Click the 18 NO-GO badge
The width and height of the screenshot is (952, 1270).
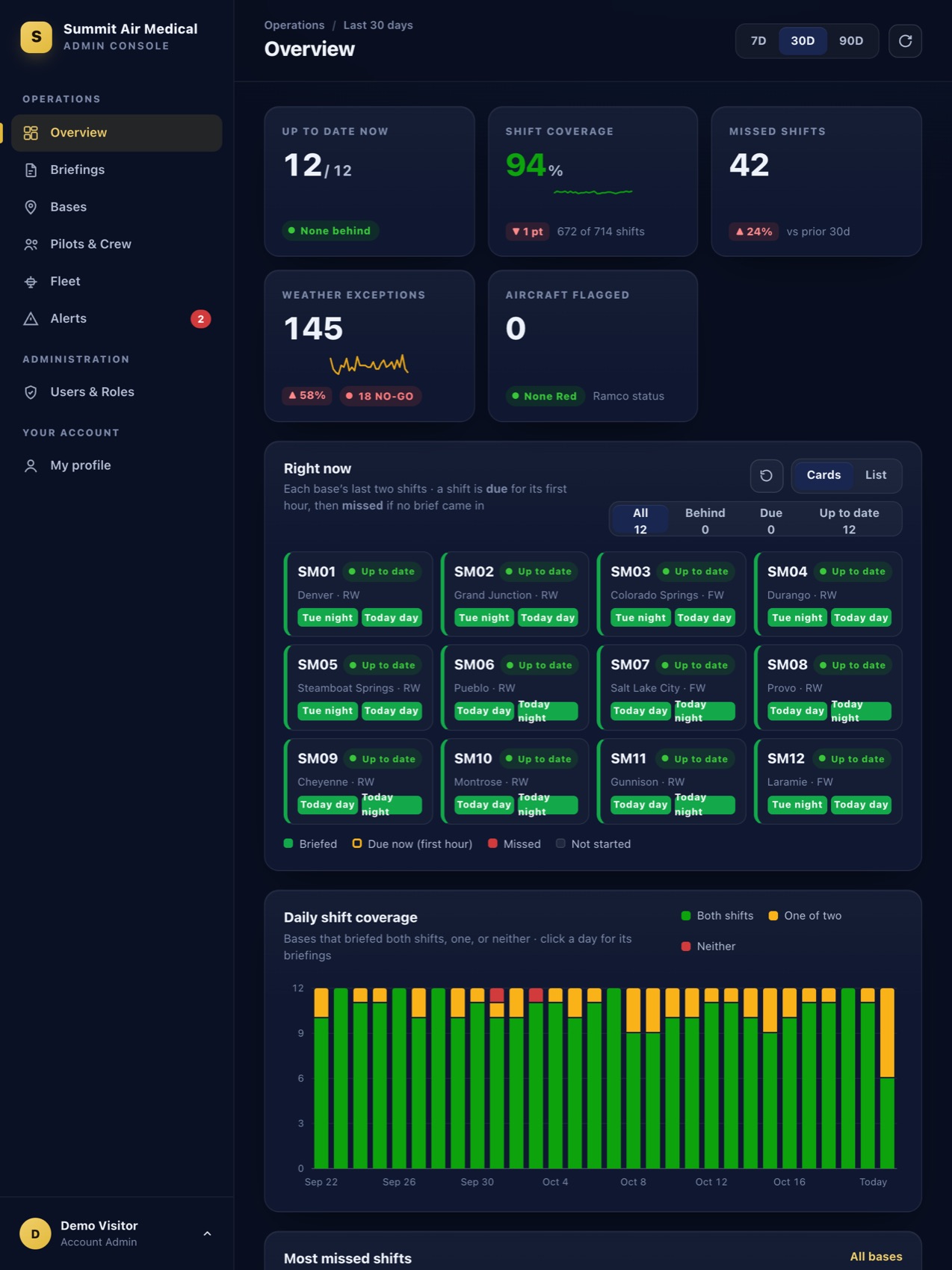pyautogui.click(x=380, y=396)
